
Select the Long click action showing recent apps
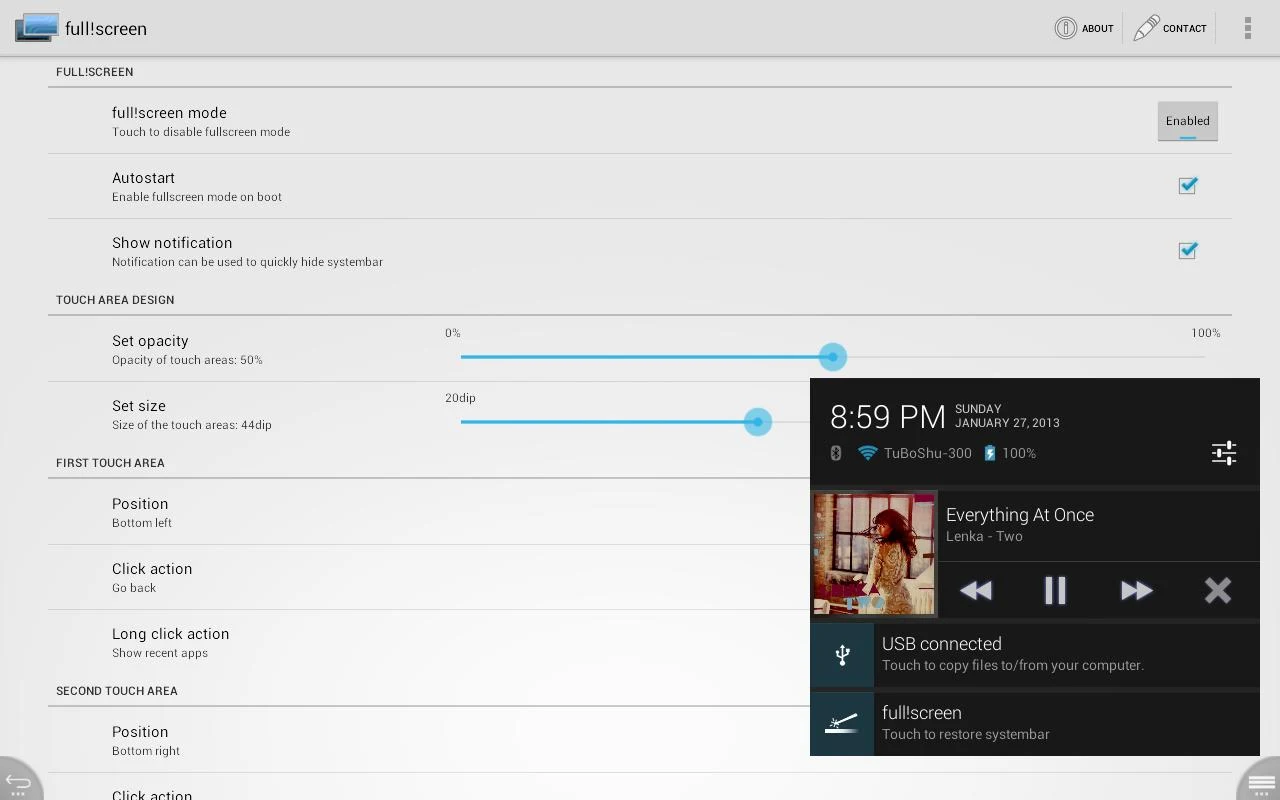pos(400,642)
